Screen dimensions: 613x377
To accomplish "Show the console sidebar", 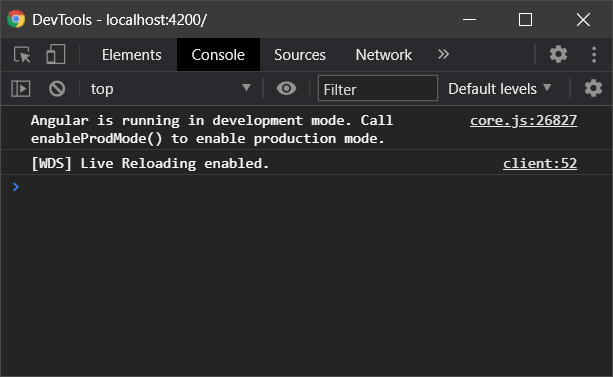I will (21, 89).
